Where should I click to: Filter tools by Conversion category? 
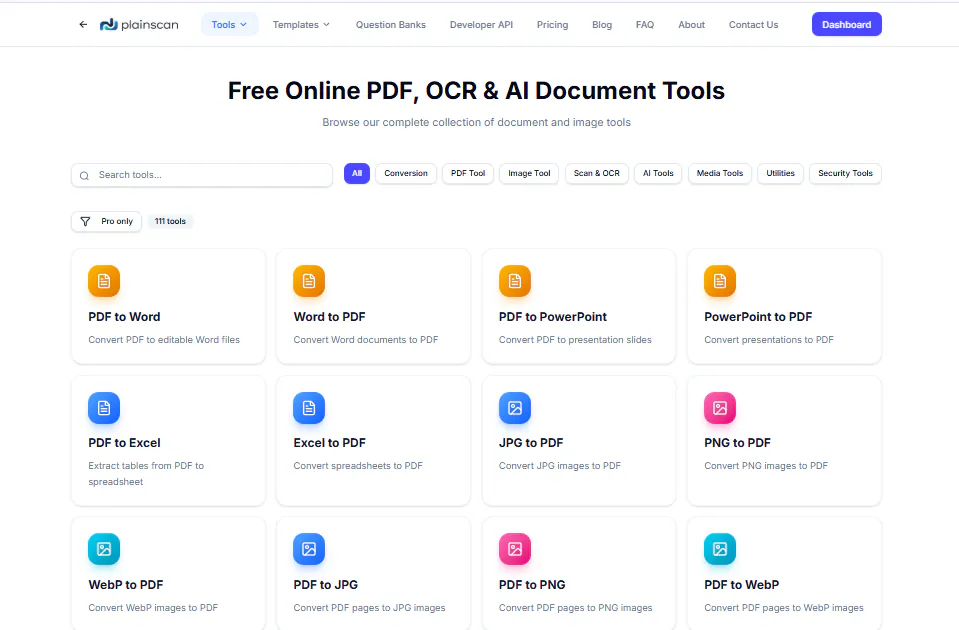tap(406, 174)
